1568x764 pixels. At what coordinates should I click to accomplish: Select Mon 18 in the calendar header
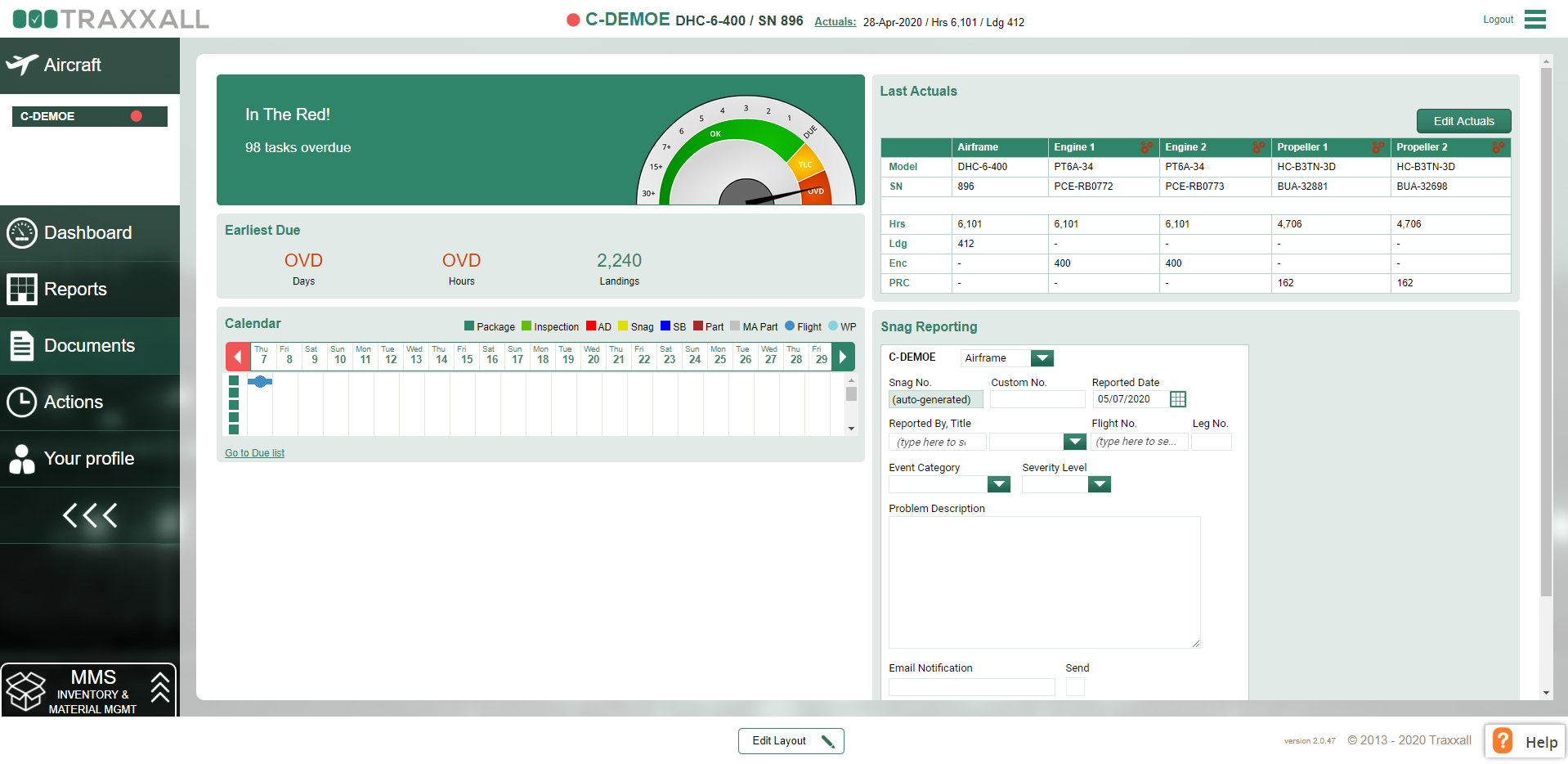(542, 355)
